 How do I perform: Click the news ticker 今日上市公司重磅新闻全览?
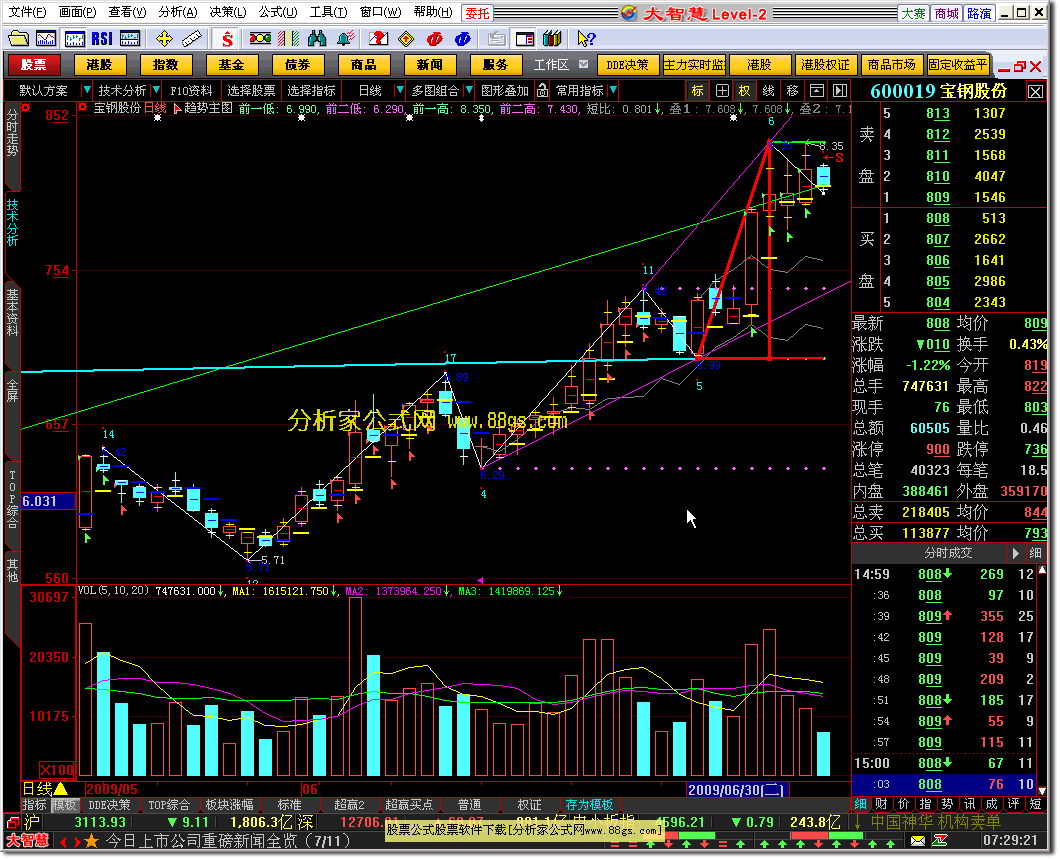(x=228, y=841)
